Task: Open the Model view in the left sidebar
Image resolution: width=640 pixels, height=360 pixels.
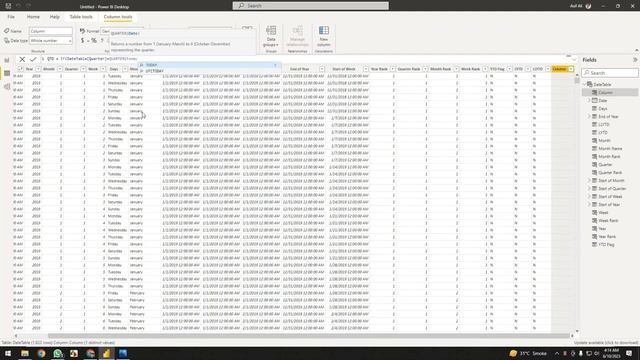Action: click(x=7, y=86)
